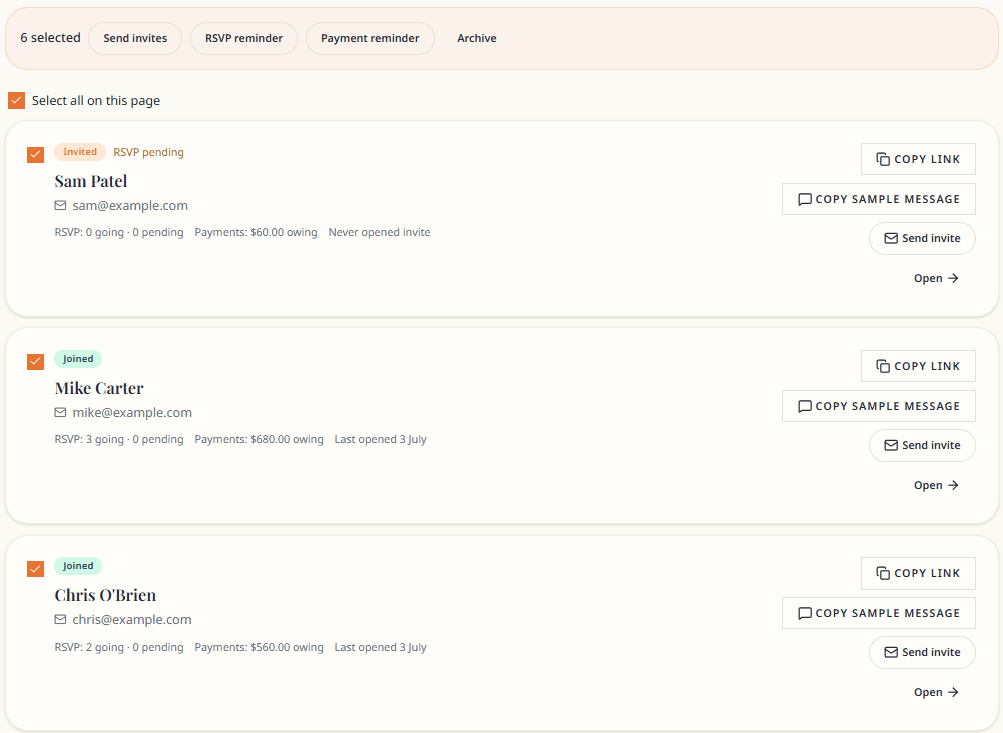
Task: Click the name Chris O'Brien
Action: pos(106,595)
